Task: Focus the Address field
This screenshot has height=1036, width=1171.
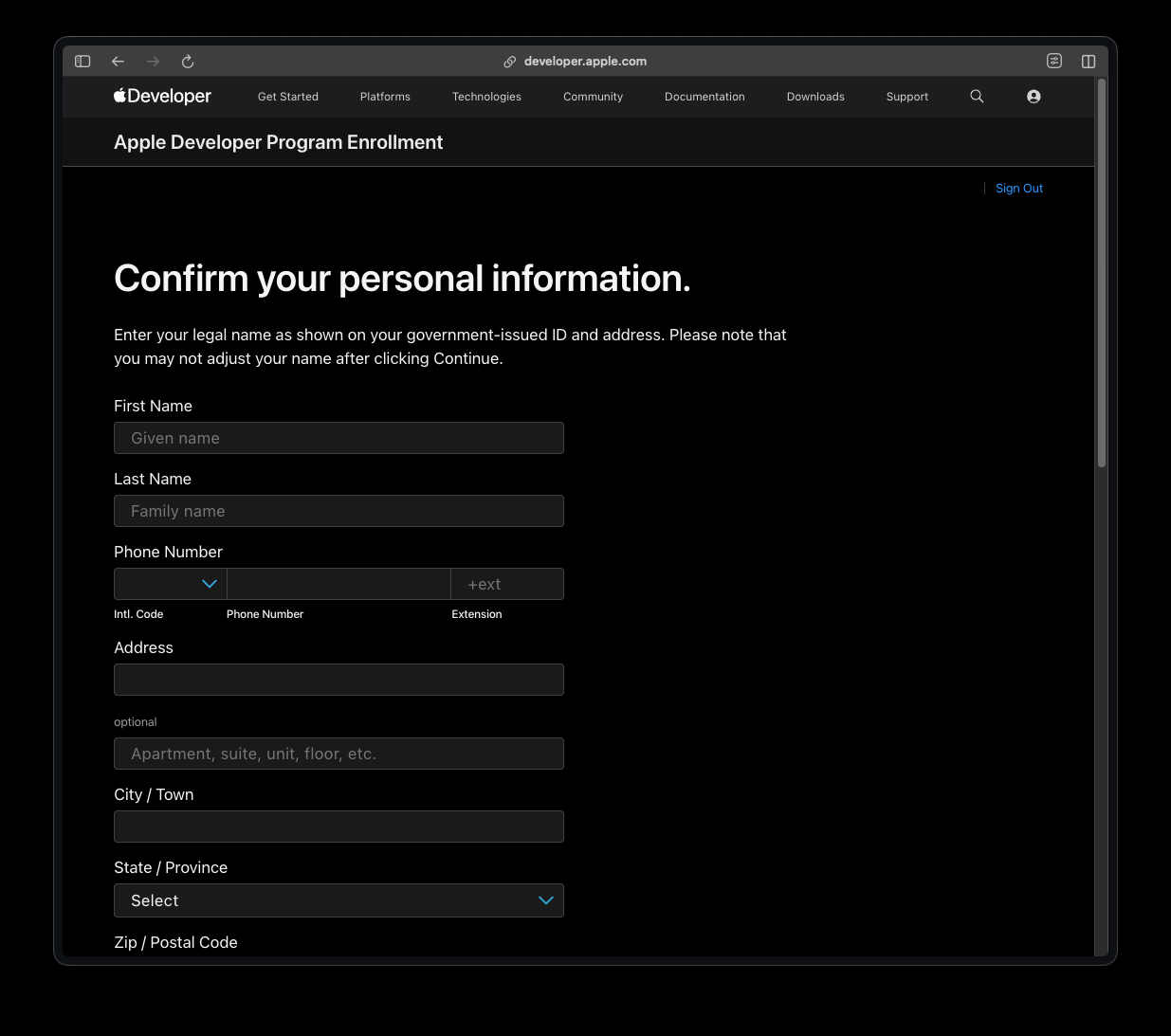Action: pos(338,680)
